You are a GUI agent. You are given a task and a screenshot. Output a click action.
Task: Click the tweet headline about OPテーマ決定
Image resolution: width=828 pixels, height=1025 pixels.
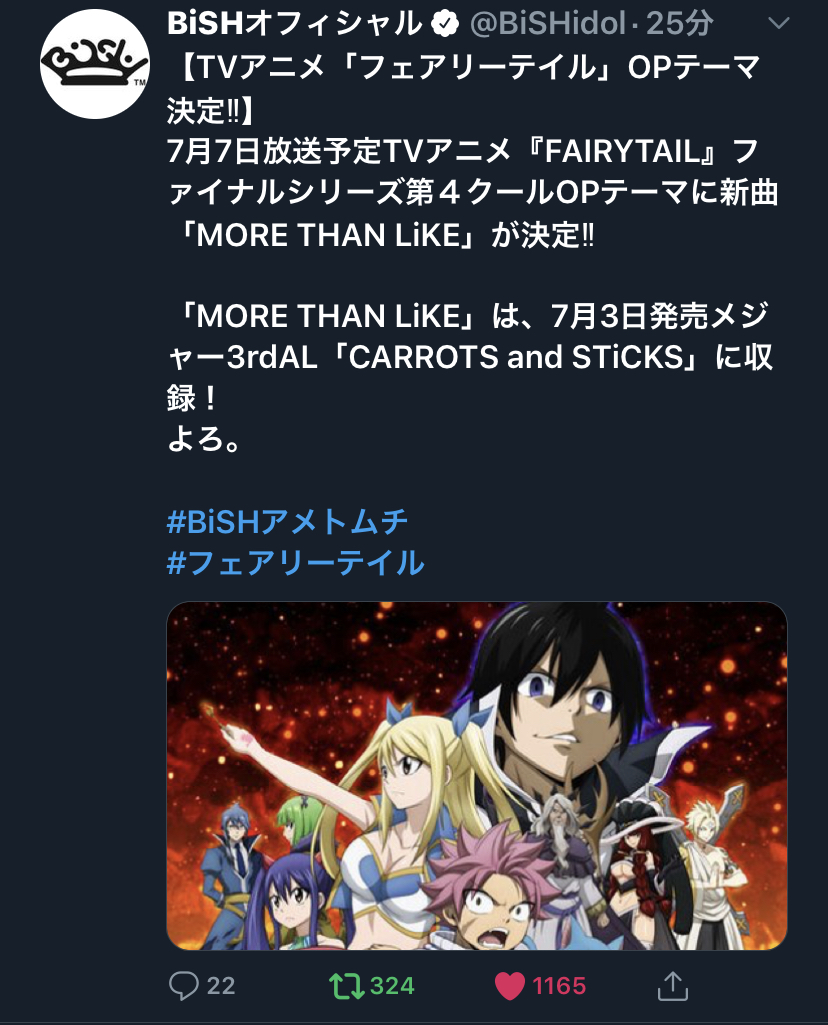(x=464, y=88)
